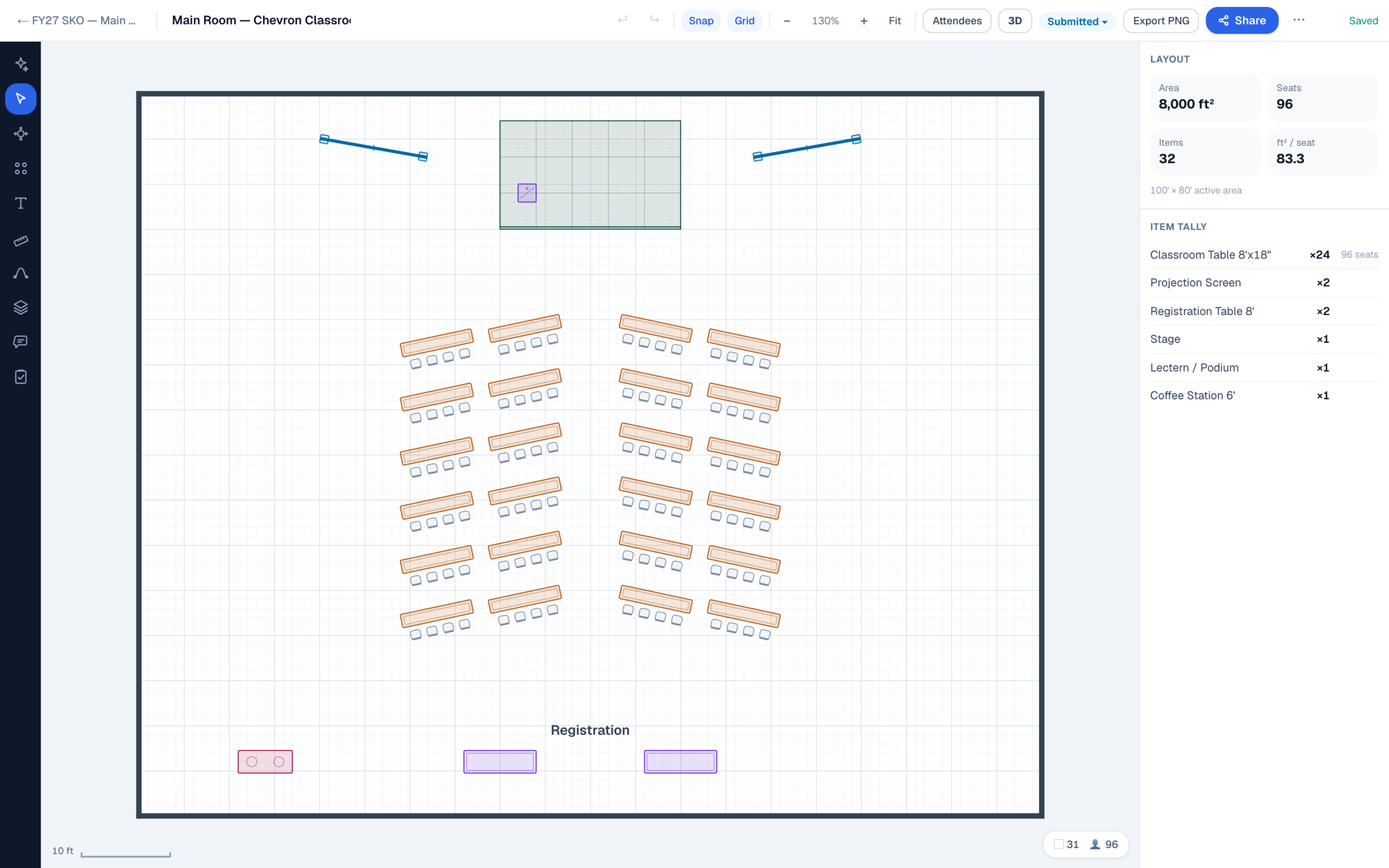
Task: Select the lectern on the stage
Action: pyautogui.click(x=527, y=193)
